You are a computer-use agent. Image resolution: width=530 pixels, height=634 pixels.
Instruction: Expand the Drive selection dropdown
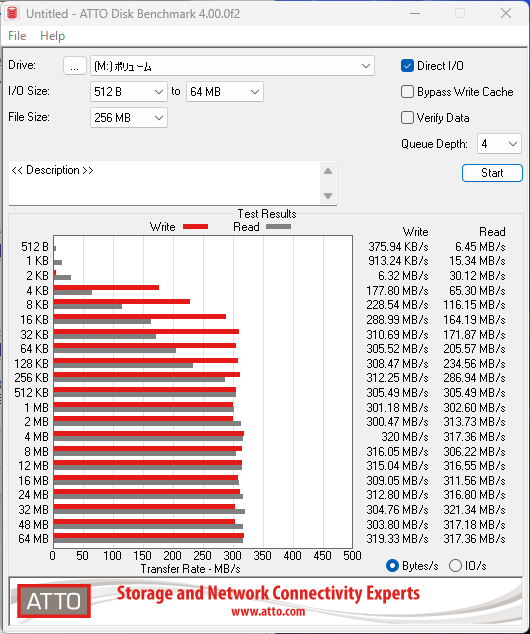pos(232,66)
